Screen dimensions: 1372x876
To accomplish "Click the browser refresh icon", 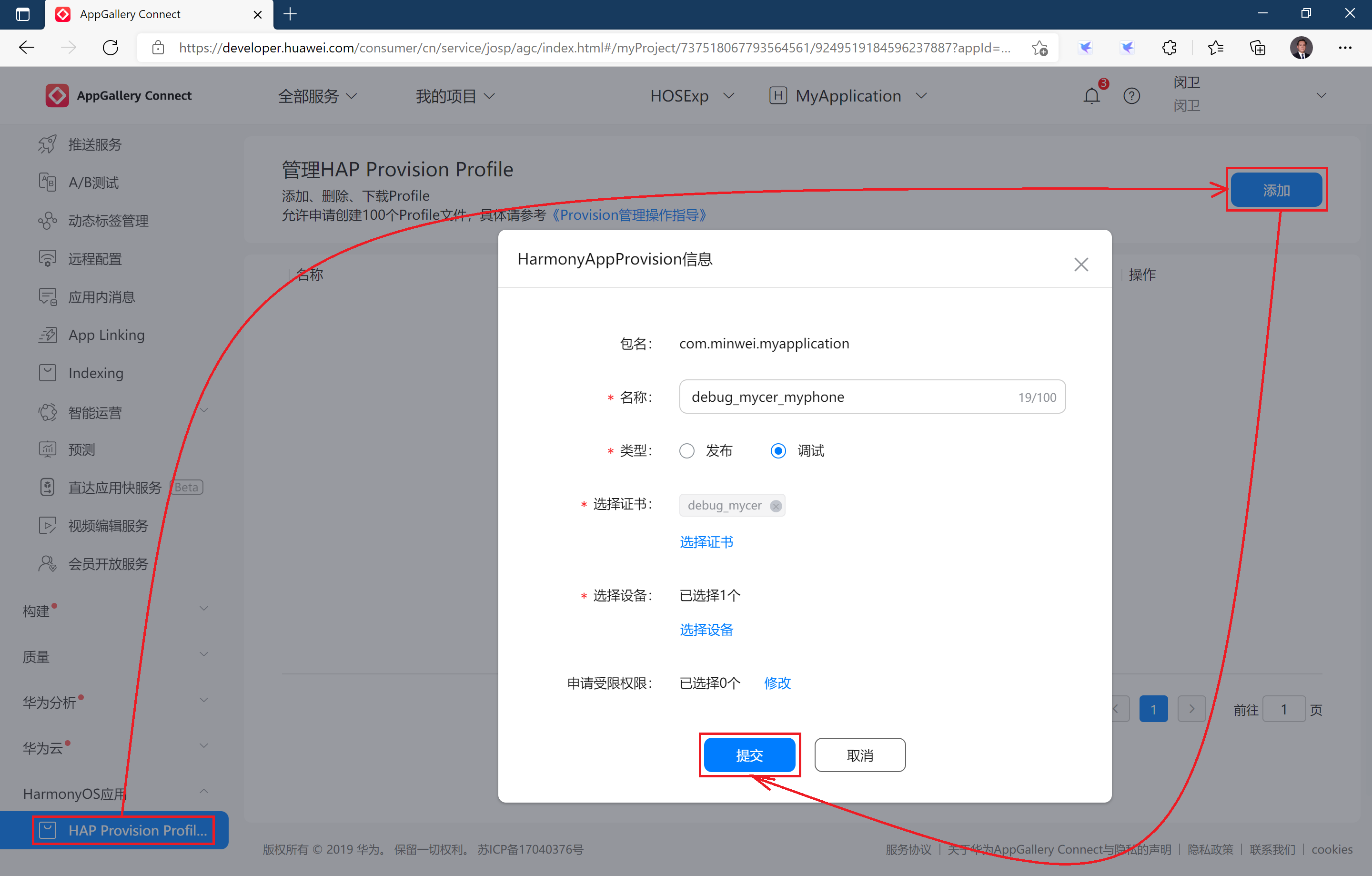I will tap(111, 47).
